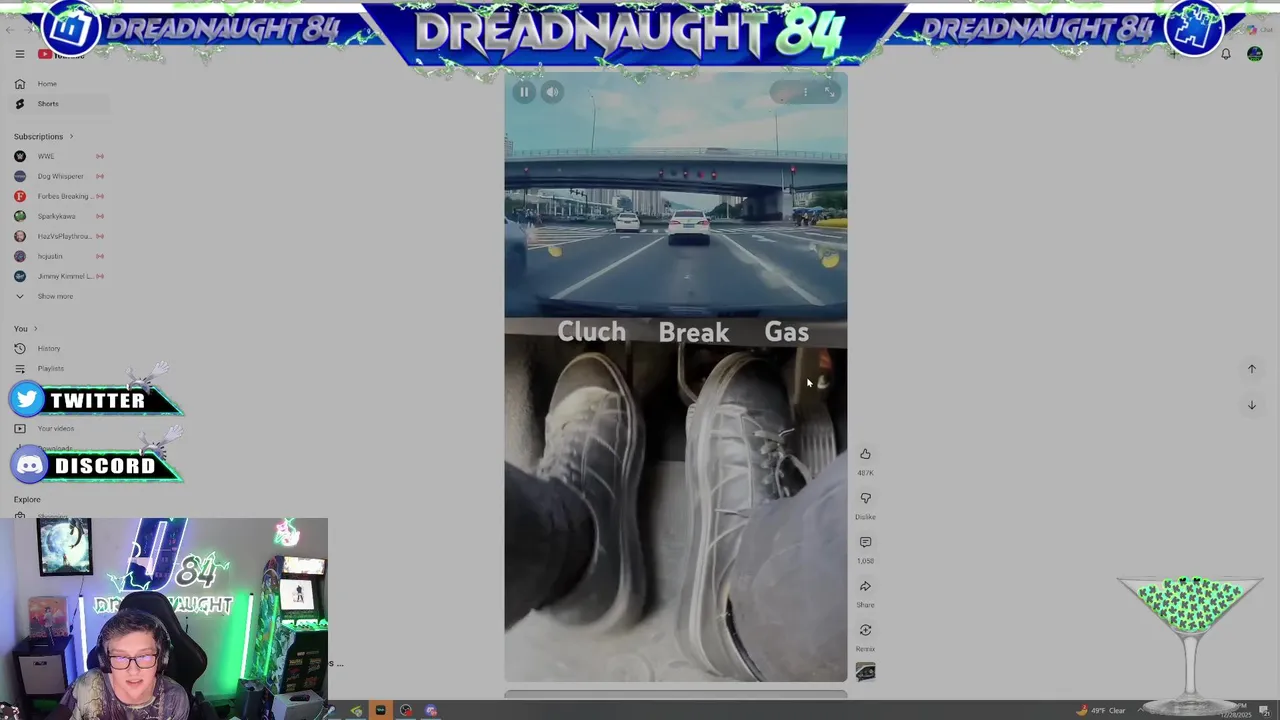1280x720 pixels.
Task: Click the Explore section heading
Action: 27,499
